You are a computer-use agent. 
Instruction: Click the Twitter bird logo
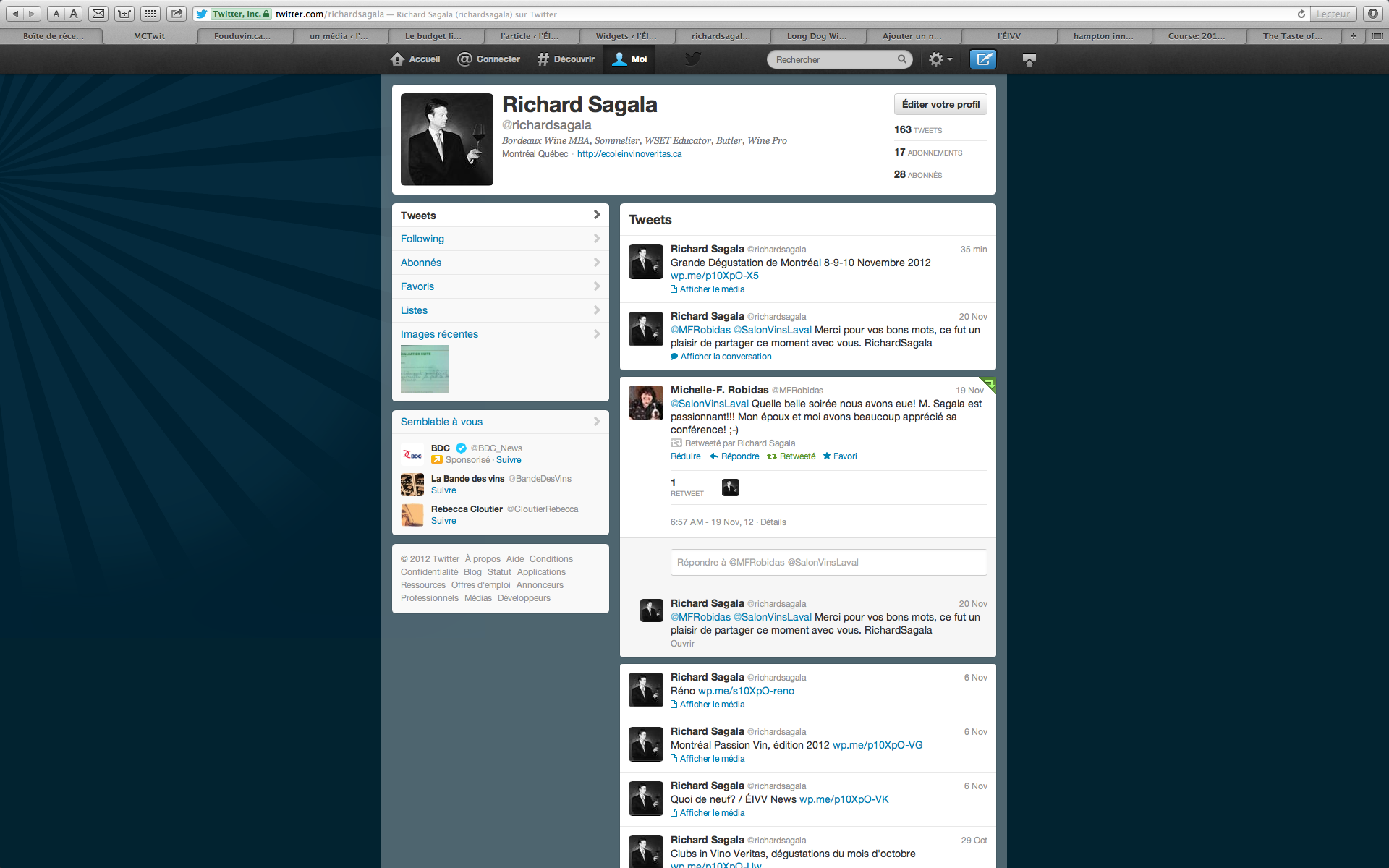click(x=692, y=59)
